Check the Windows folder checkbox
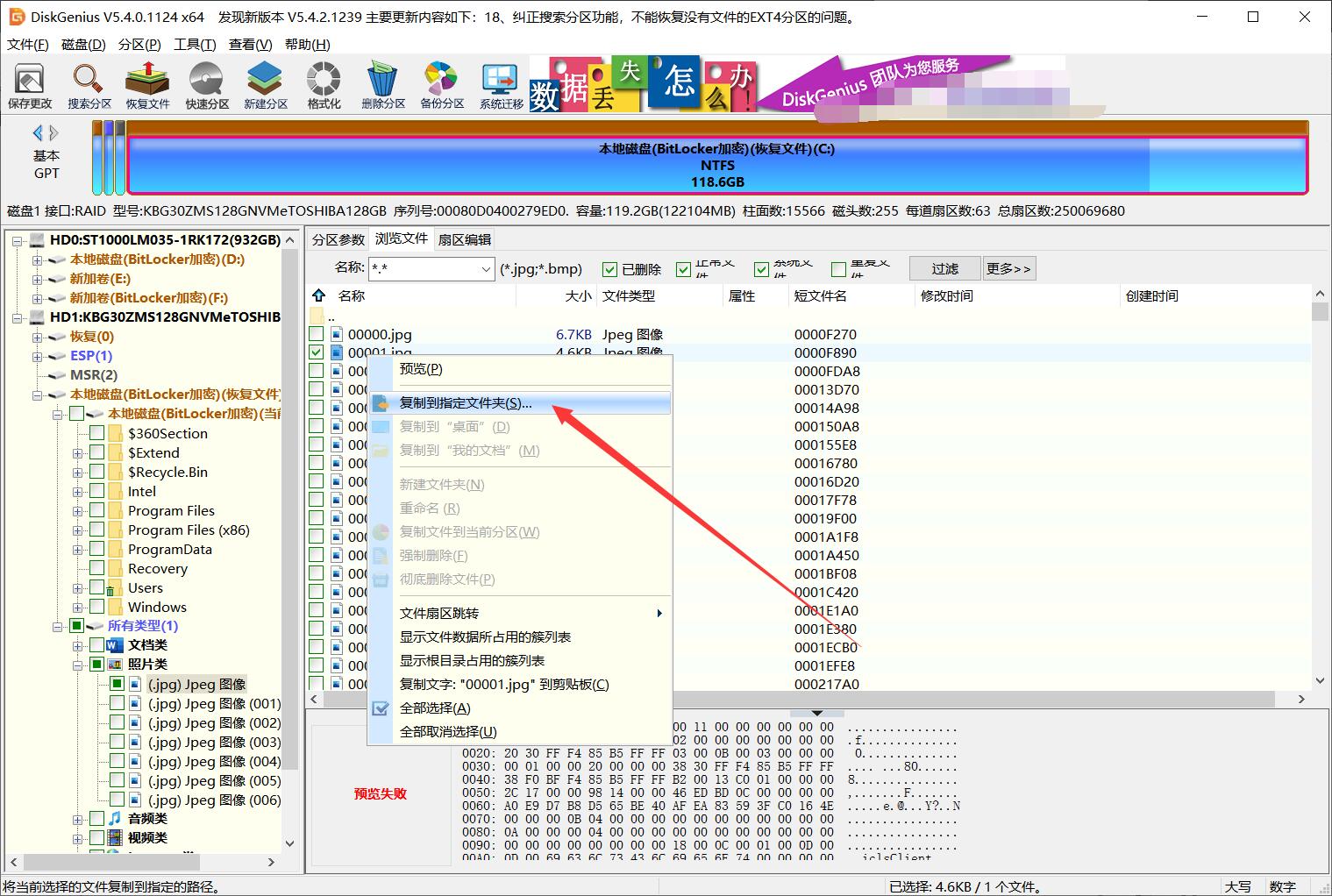 pos(97,607)
